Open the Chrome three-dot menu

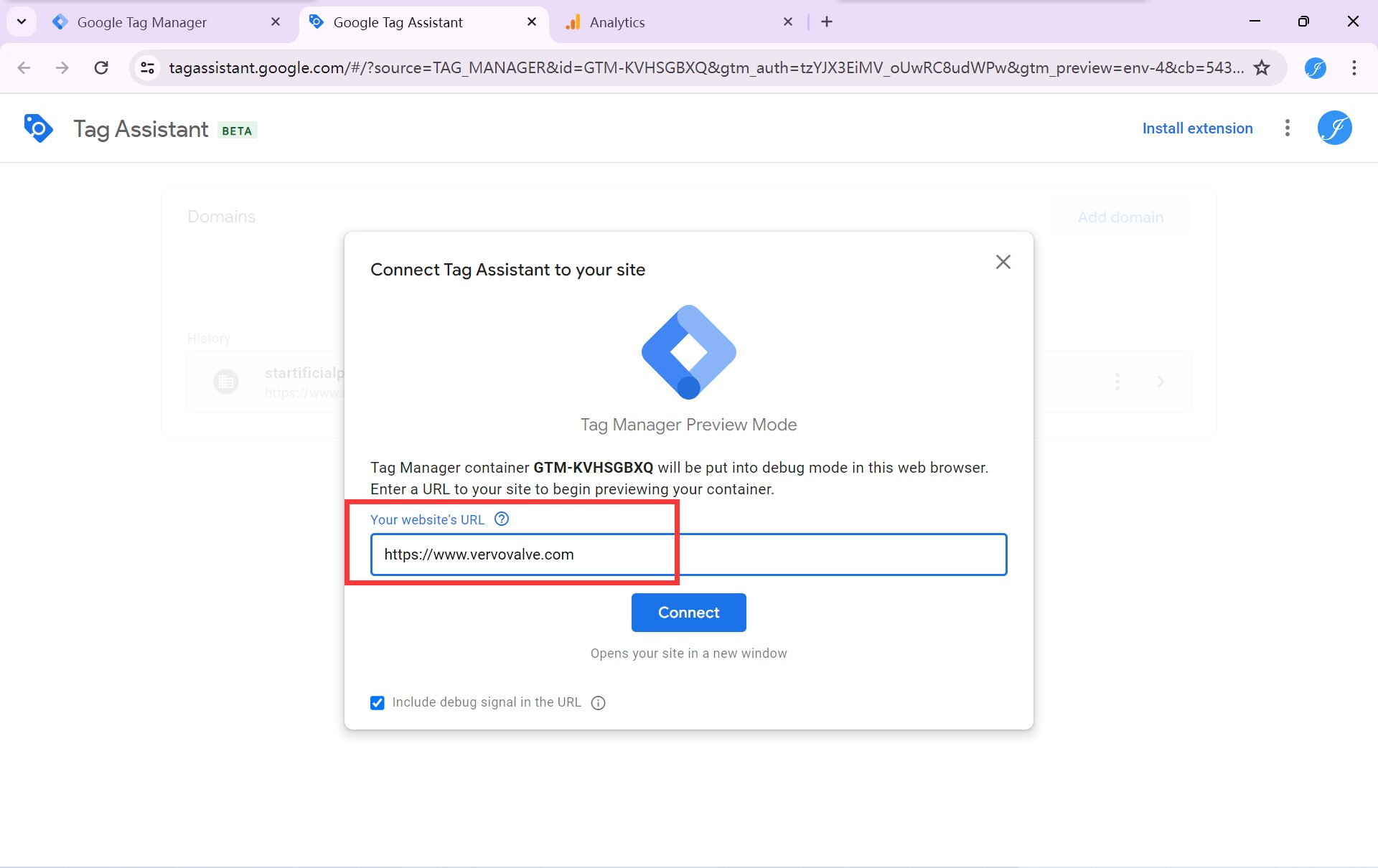click(1354, 67)
